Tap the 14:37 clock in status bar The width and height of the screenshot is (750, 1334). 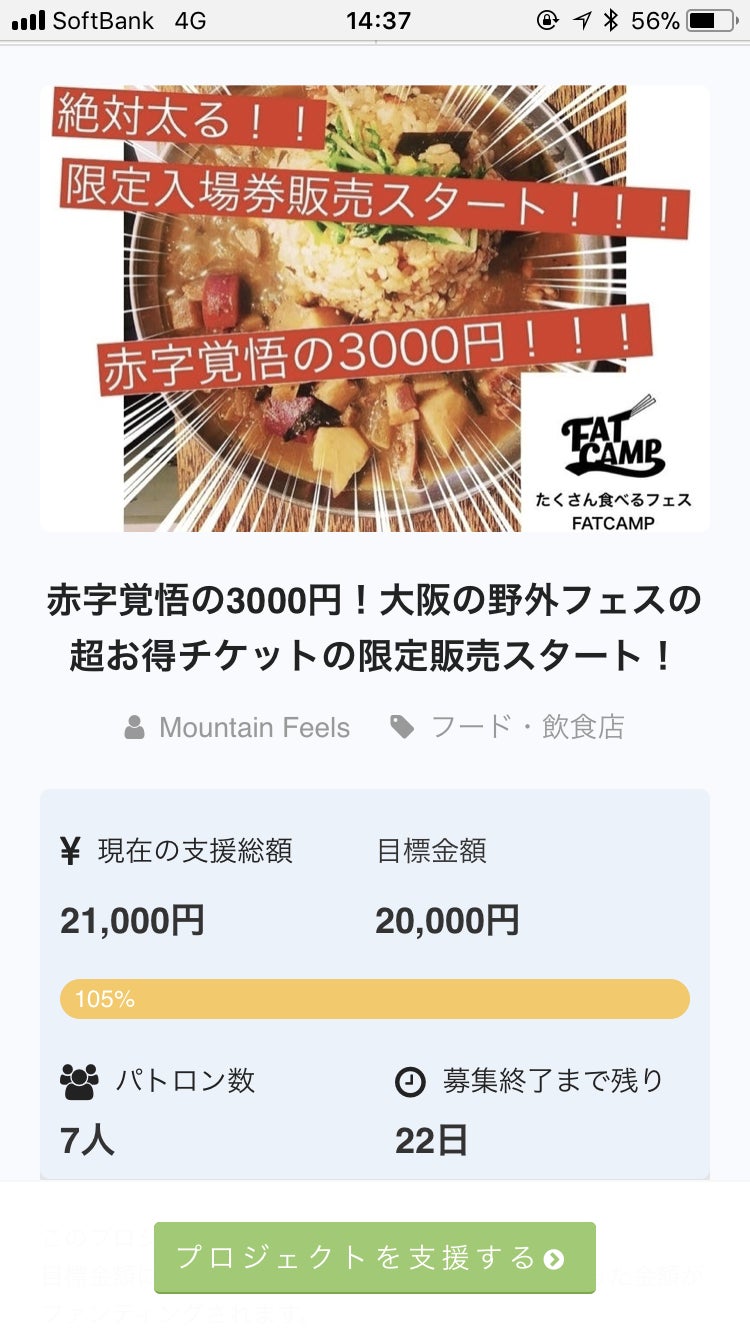pyautogui.click(x=378, y=20)
